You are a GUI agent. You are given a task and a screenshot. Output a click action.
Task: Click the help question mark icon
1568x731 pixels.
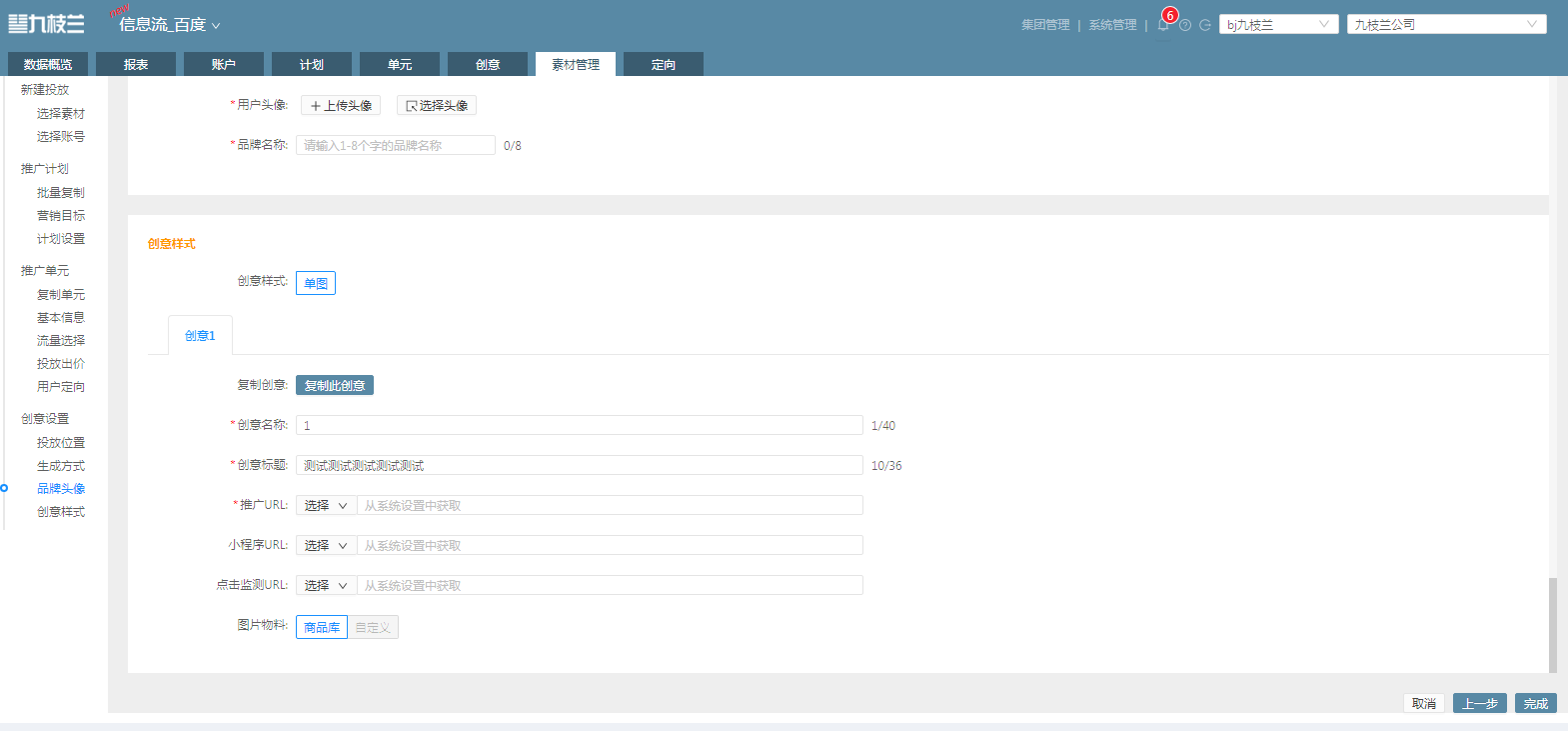[1185, 25]
